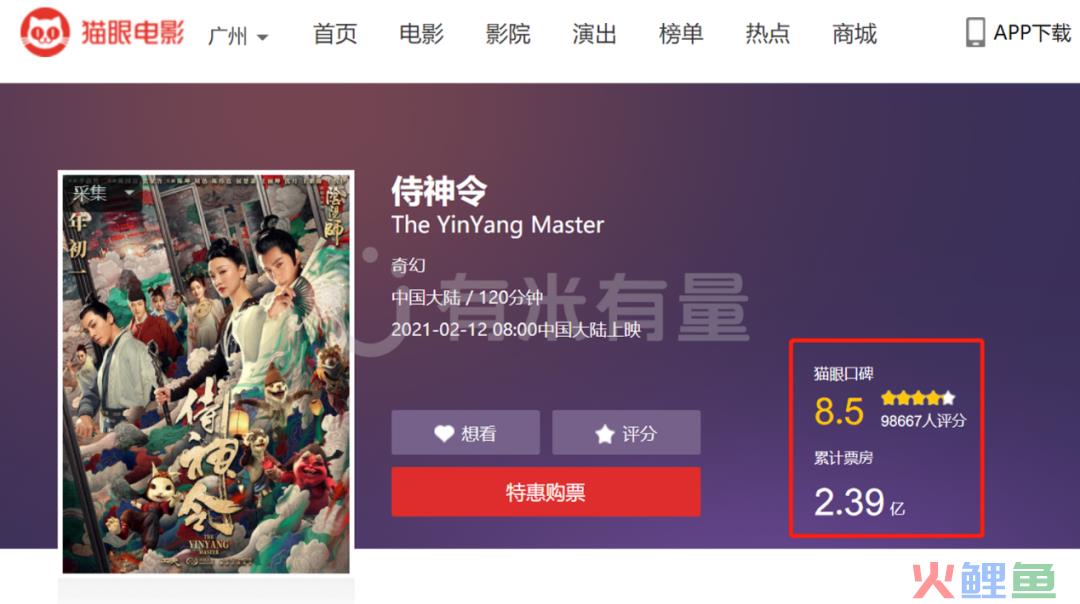Expand the 采集 dropdown on the poster
The height and width of the screenshot is (604, 1080).
[128, 193]
